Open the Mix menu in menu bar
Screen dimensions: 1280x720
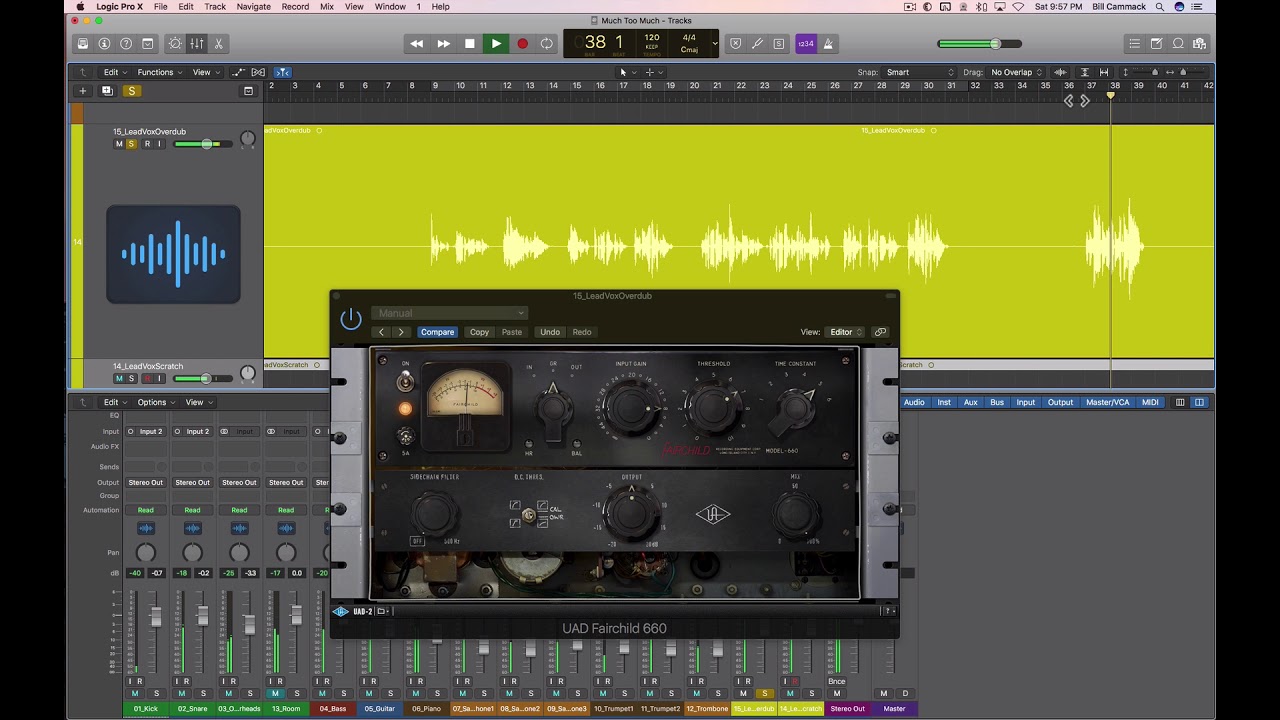tap(327, 7)
